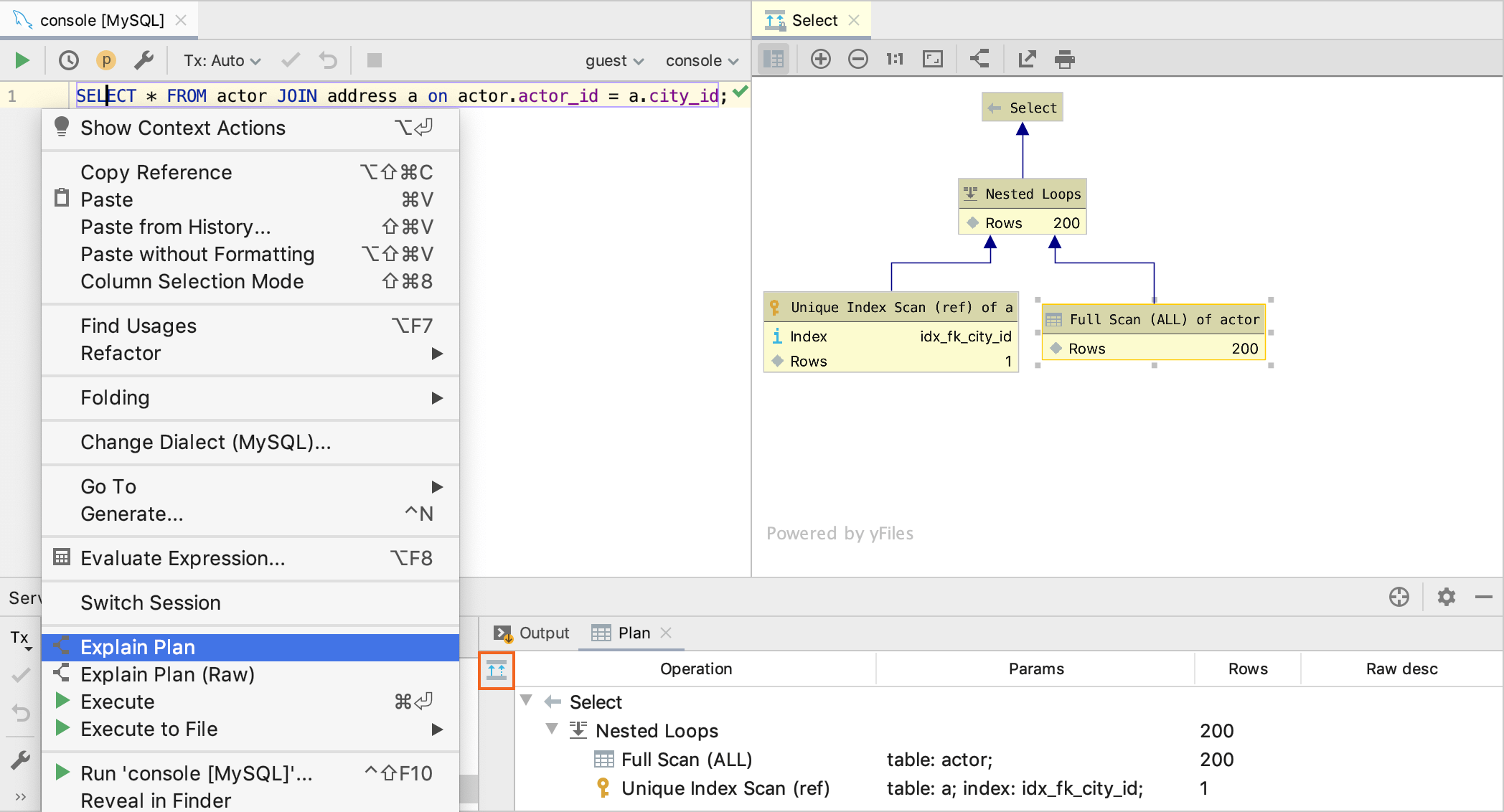The width and height of the screenshot is (1504, 812).
Task: Switch to the Plan tab
Action: [633, 632]
